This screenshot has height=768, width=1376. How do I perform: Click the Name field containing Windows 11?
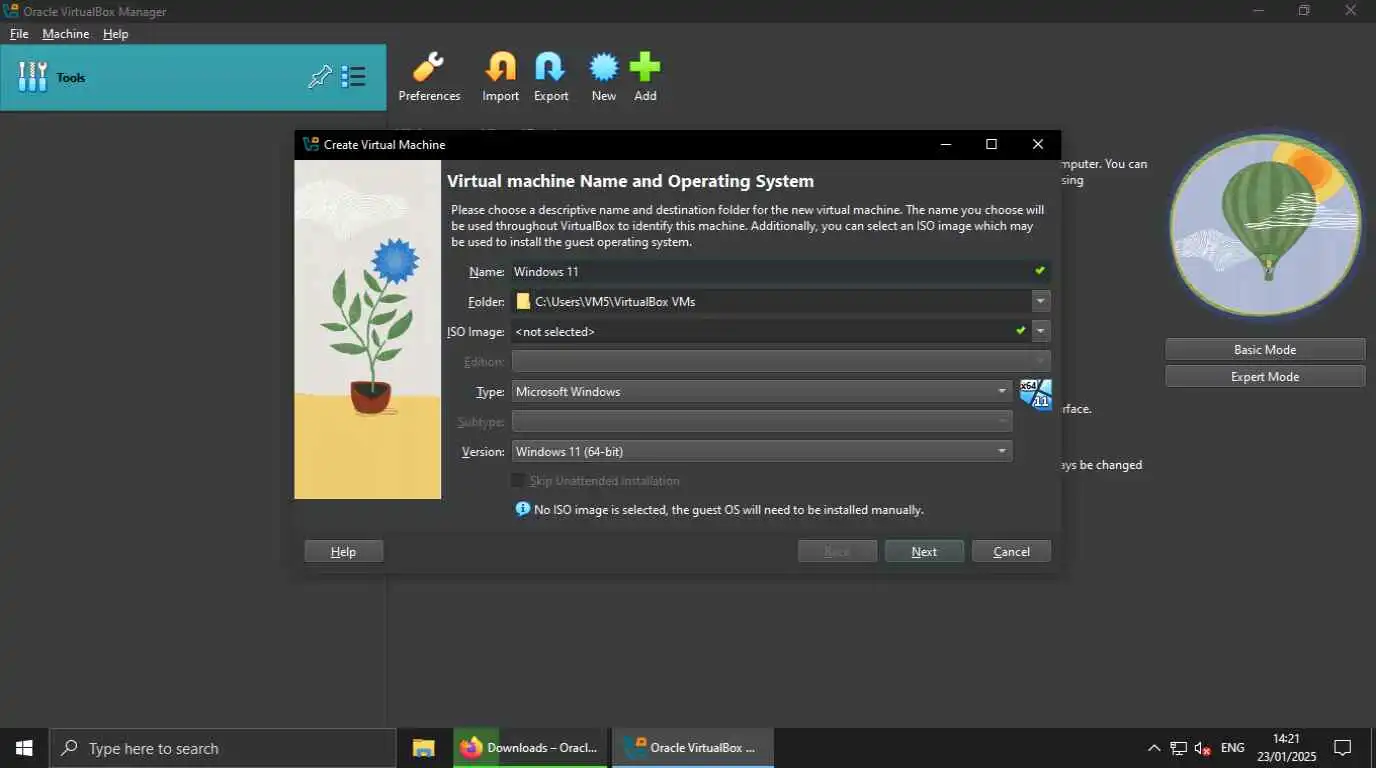pyautogui.click(x=780, y=271)
